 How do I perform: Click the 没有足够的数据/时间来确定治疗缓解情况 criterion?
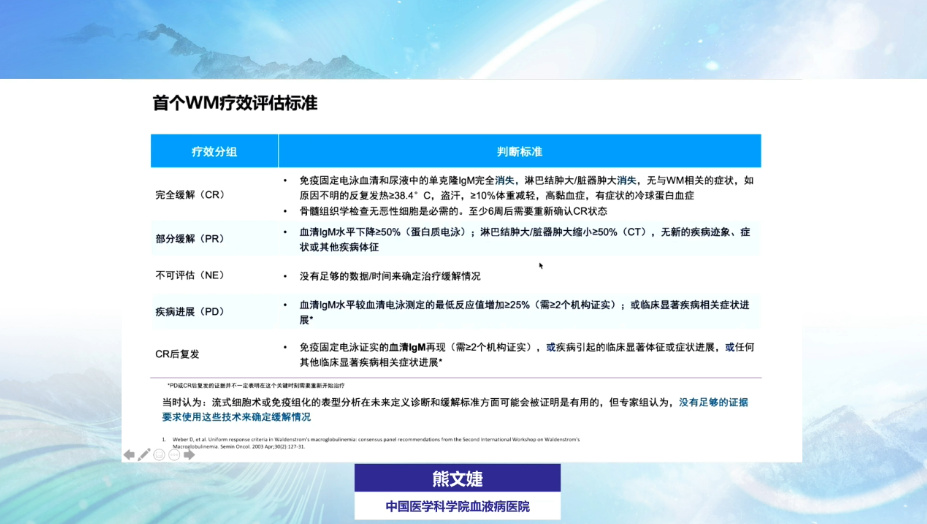pos(390,276)
